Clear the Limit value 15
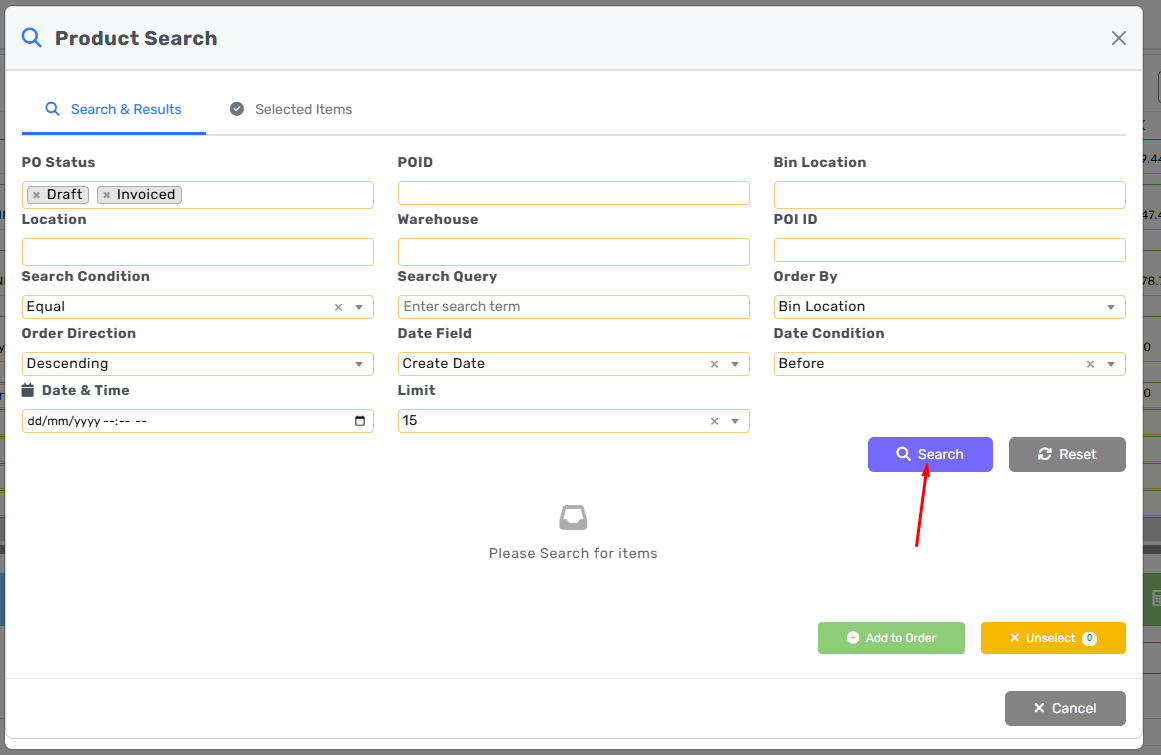The width and height of the screenshot is (1161, 755). point(714,421)
